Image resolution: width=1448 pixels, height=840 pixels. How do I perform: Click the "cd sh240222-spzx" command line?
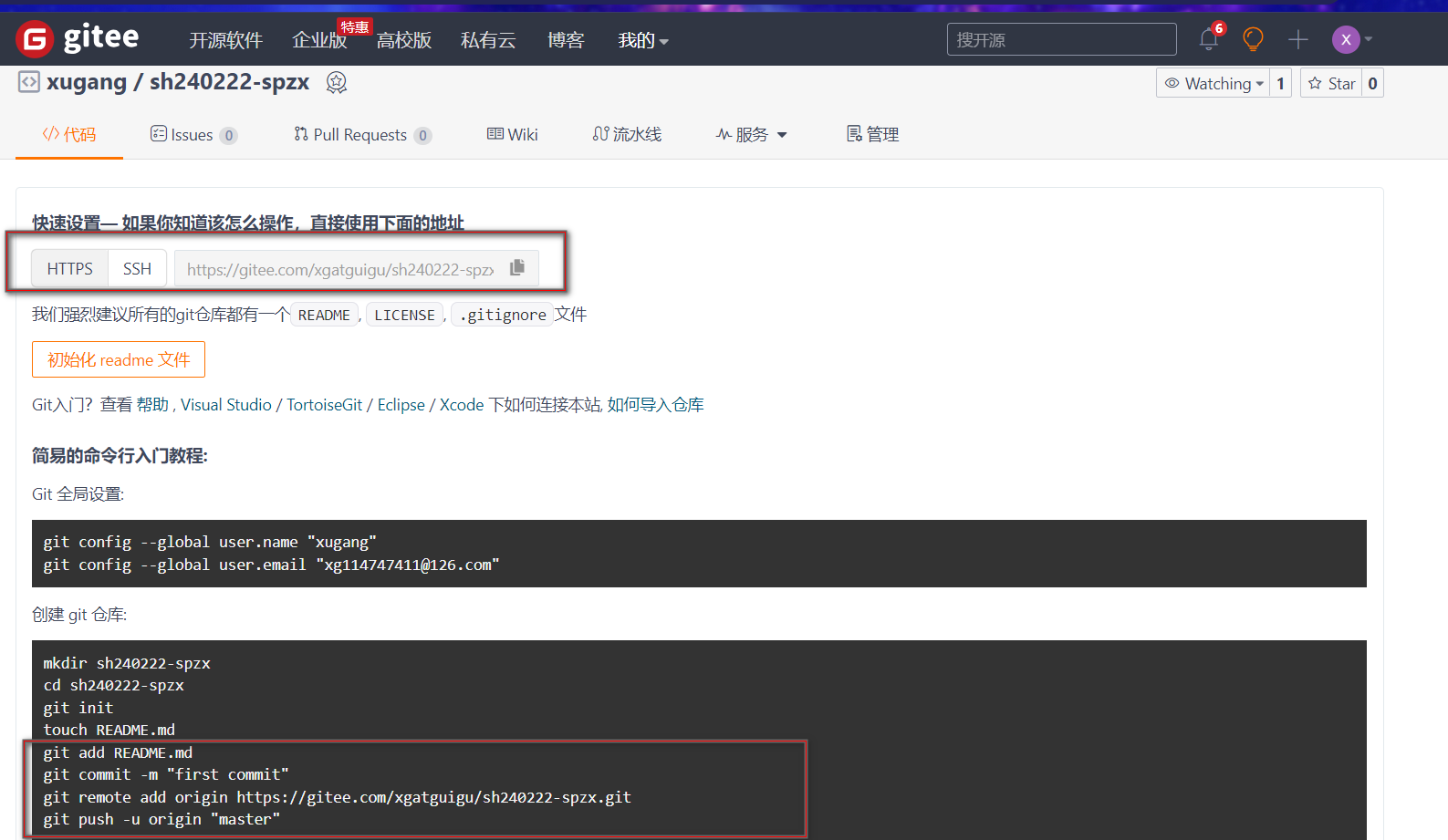[x=113, y=685]
